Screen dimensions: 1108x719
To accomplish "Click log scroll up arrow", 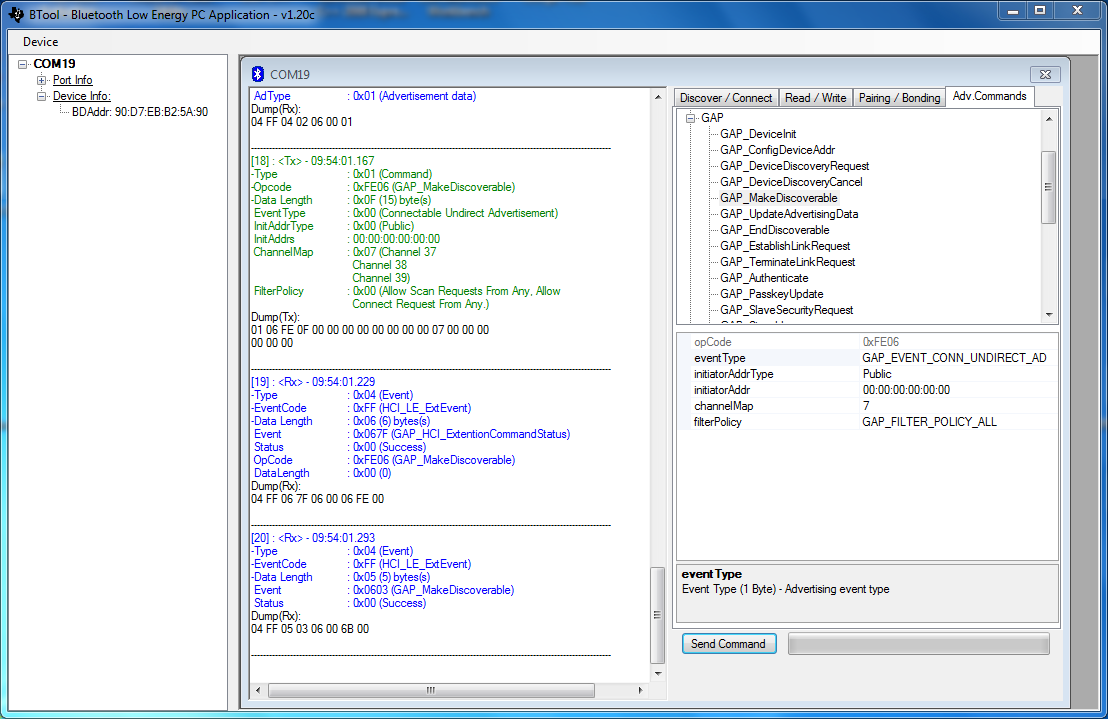I will 658,97.
